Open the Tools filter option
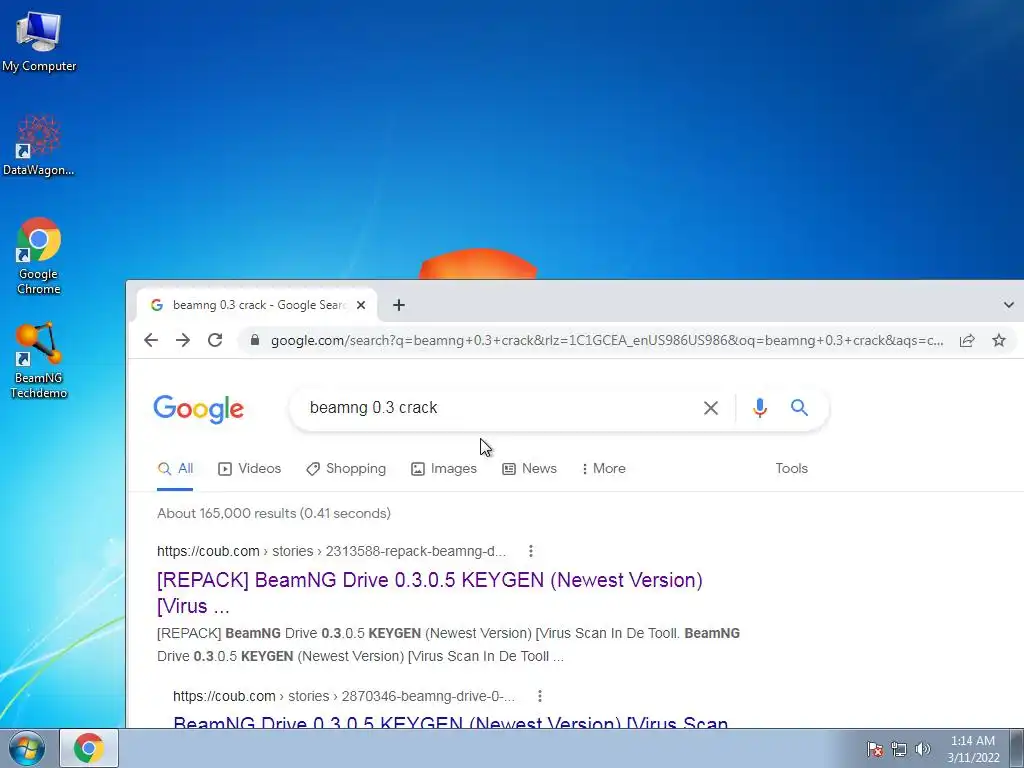 (x=792, y=468)
